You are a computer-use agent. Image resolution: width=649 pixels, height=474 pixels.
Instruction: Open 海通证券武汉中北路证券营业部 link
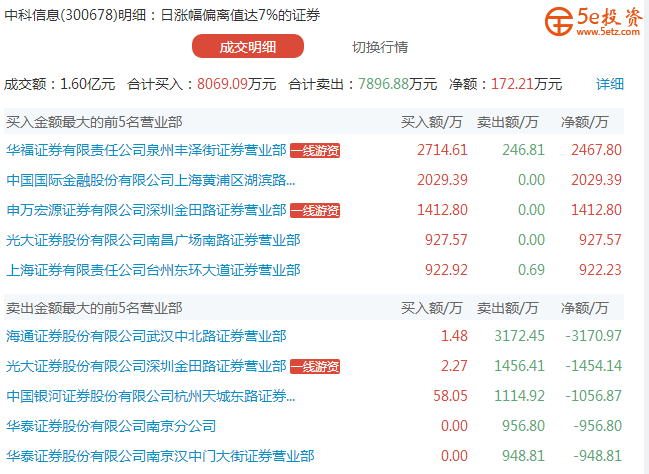click(x=146, y=336)
